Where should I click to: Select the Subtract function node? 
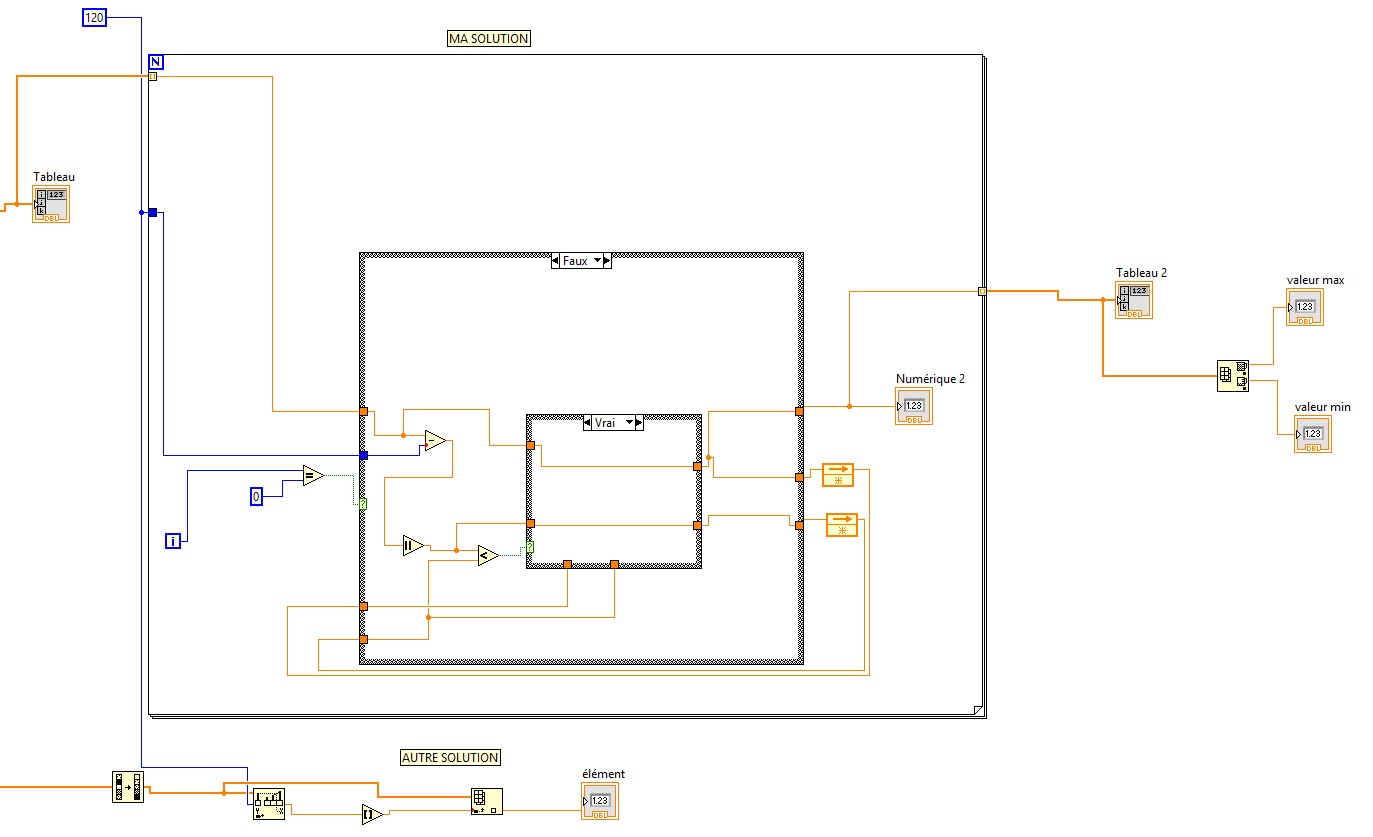[435, 440]
